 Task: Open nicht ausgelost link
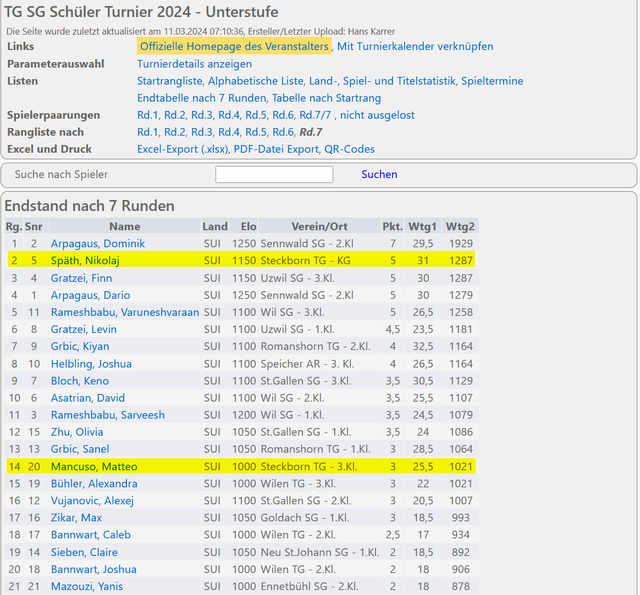[377, 115]
